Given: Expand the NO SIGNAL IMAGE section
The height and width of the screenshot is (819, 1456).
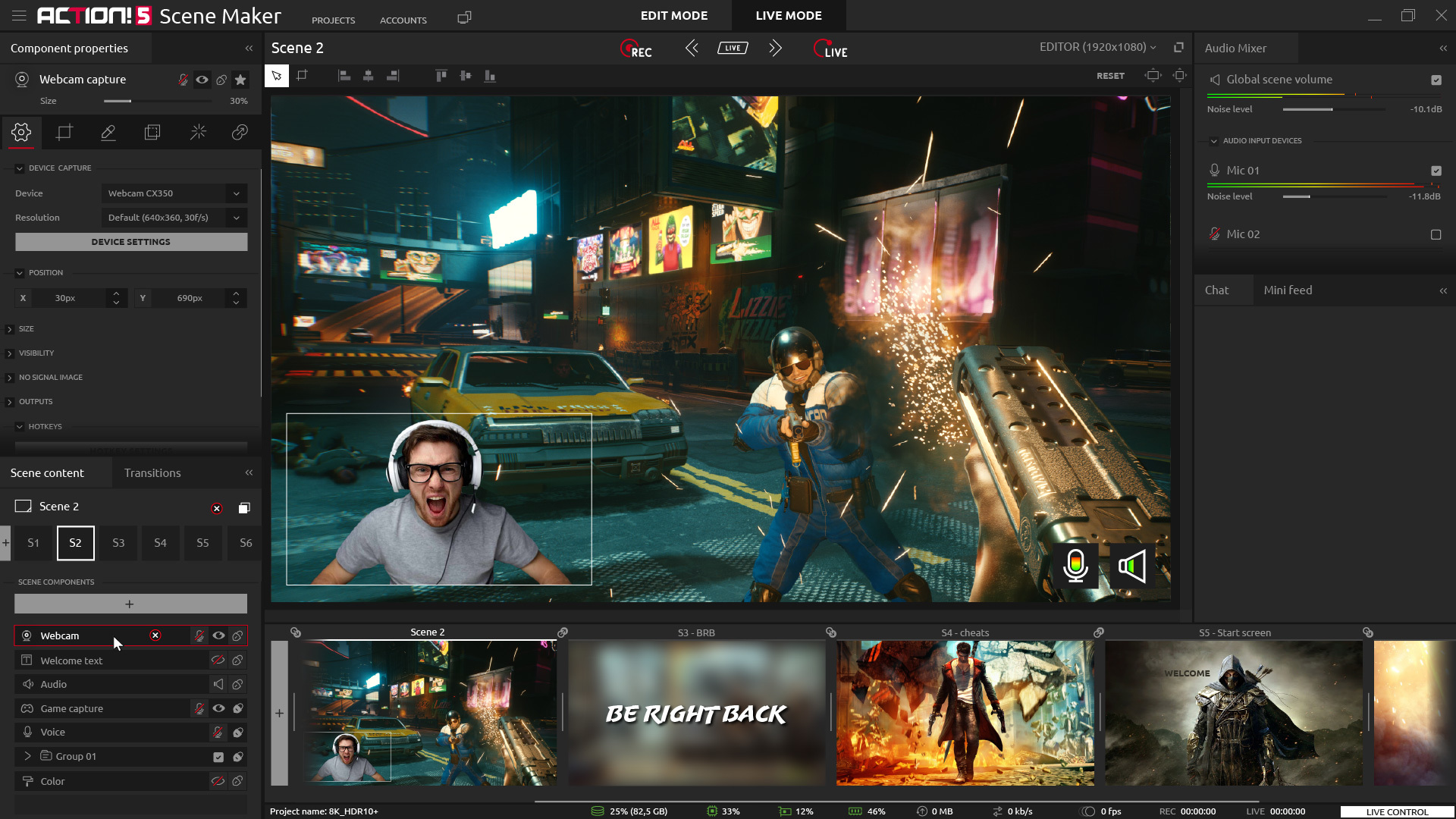Looking at the screenshot, I should click(10, 378).
